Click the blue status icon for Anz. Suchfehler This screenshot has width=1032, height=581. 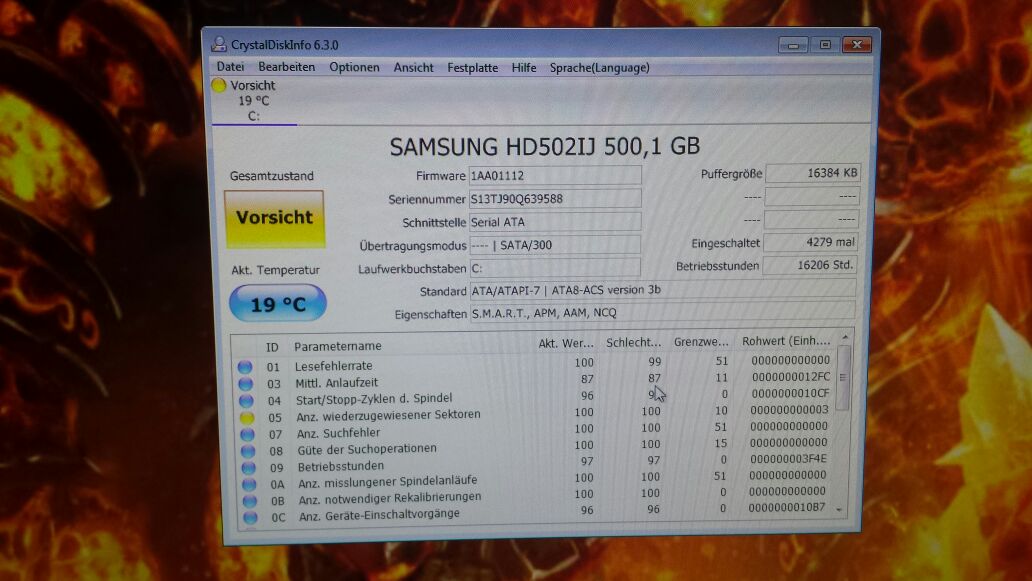click(x=247, y=434)
